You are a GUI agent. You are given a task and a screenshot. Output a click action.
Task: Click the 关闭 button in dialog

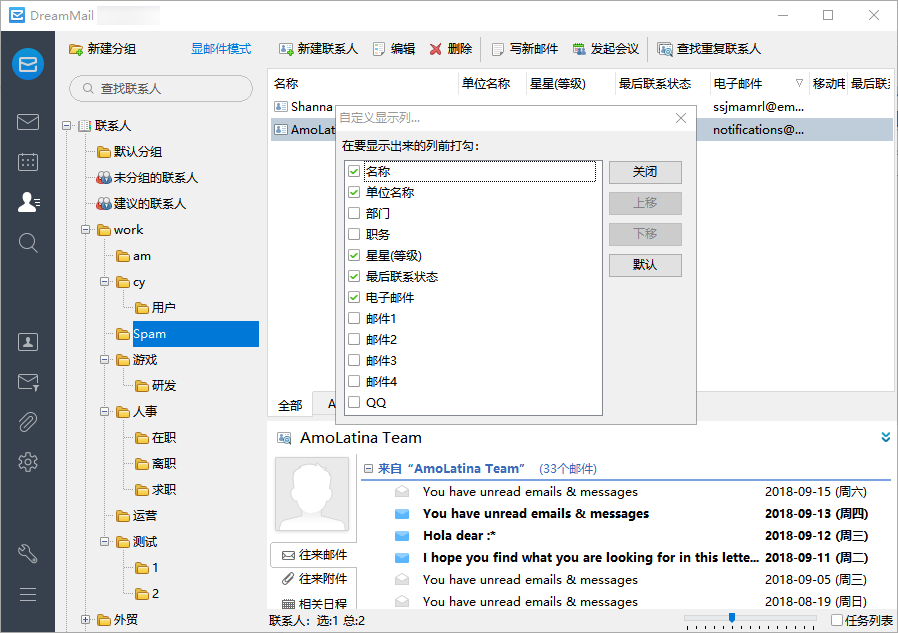[x=645, y=172]
